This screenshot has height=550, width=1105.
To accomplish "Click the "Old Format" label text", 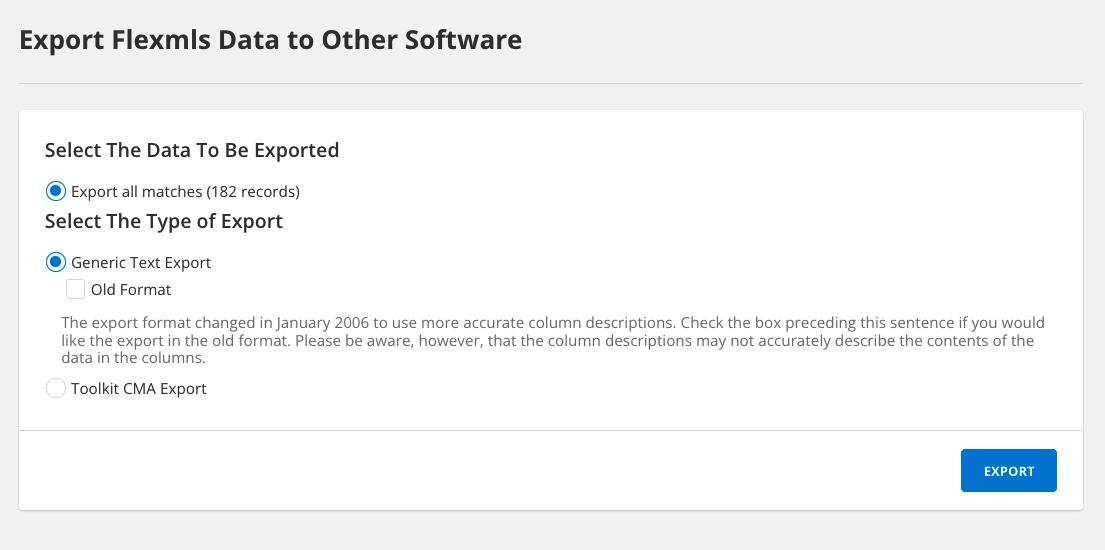I will pos(131,290).
